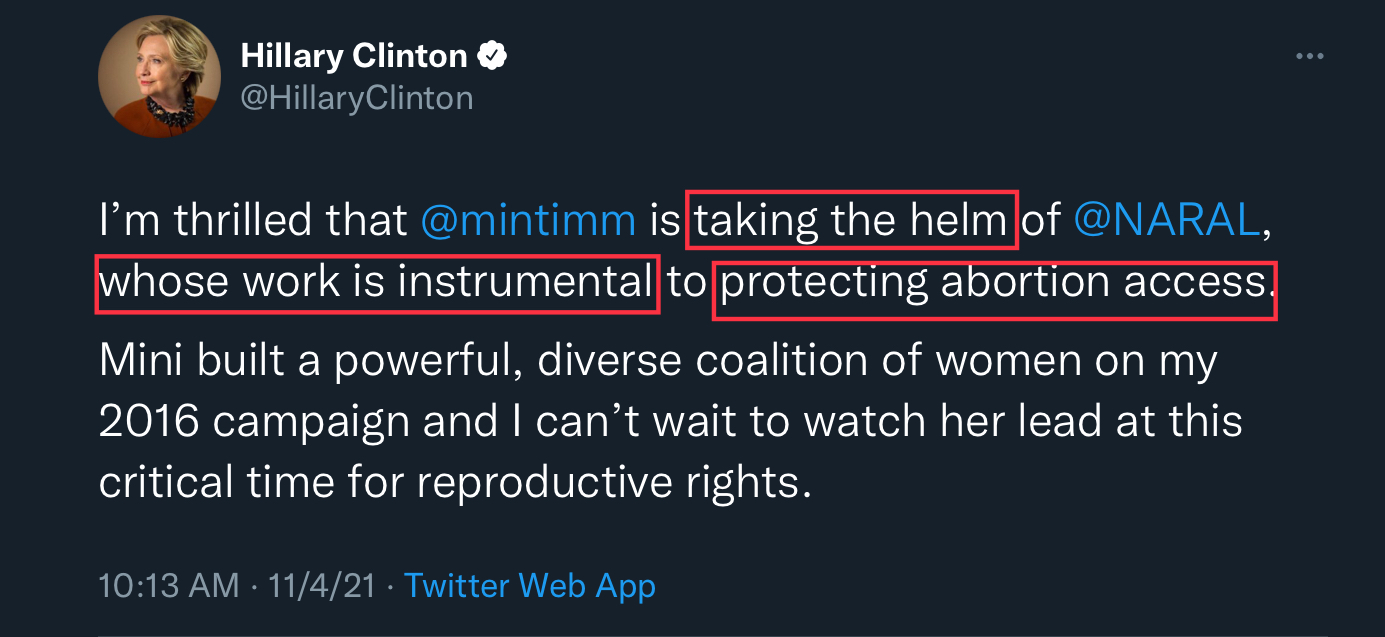Click highlighted phrase "taking the helm"

851,220
